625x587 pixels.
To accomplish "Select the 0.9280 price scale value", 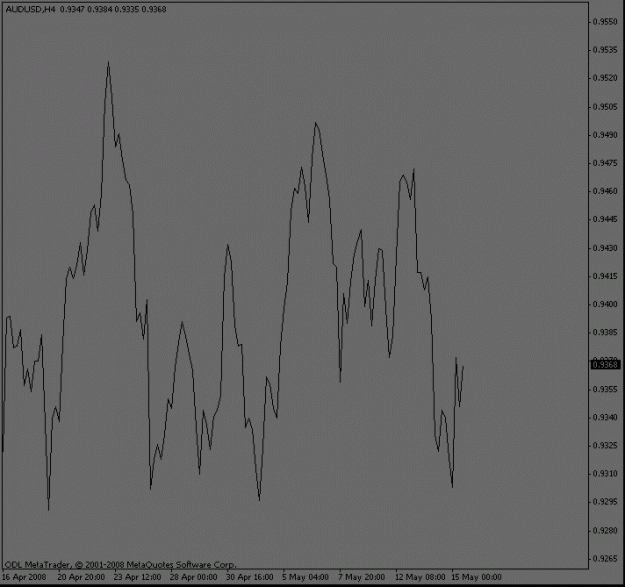I will [x=605, y=531].
